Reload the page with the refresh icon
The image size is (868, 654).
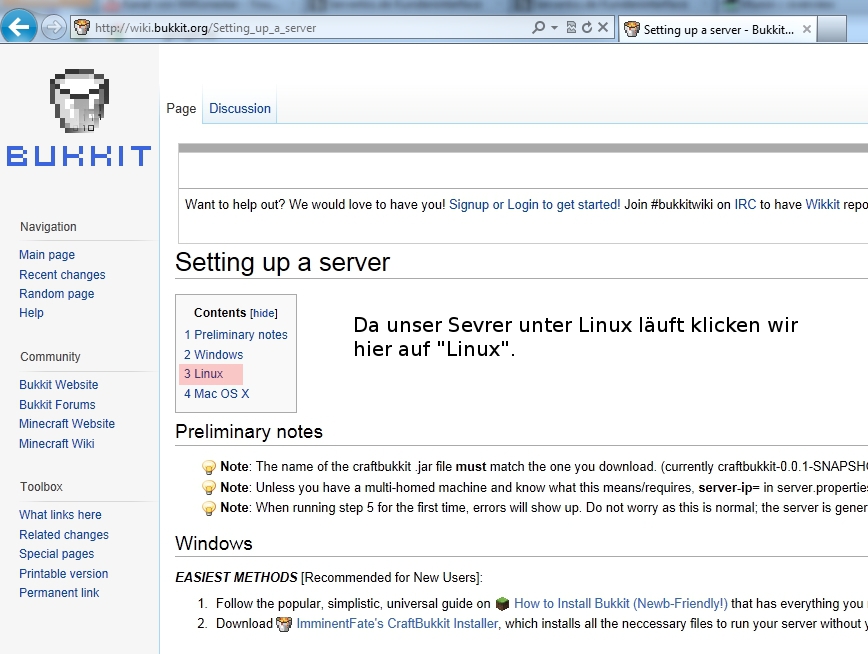587,27
